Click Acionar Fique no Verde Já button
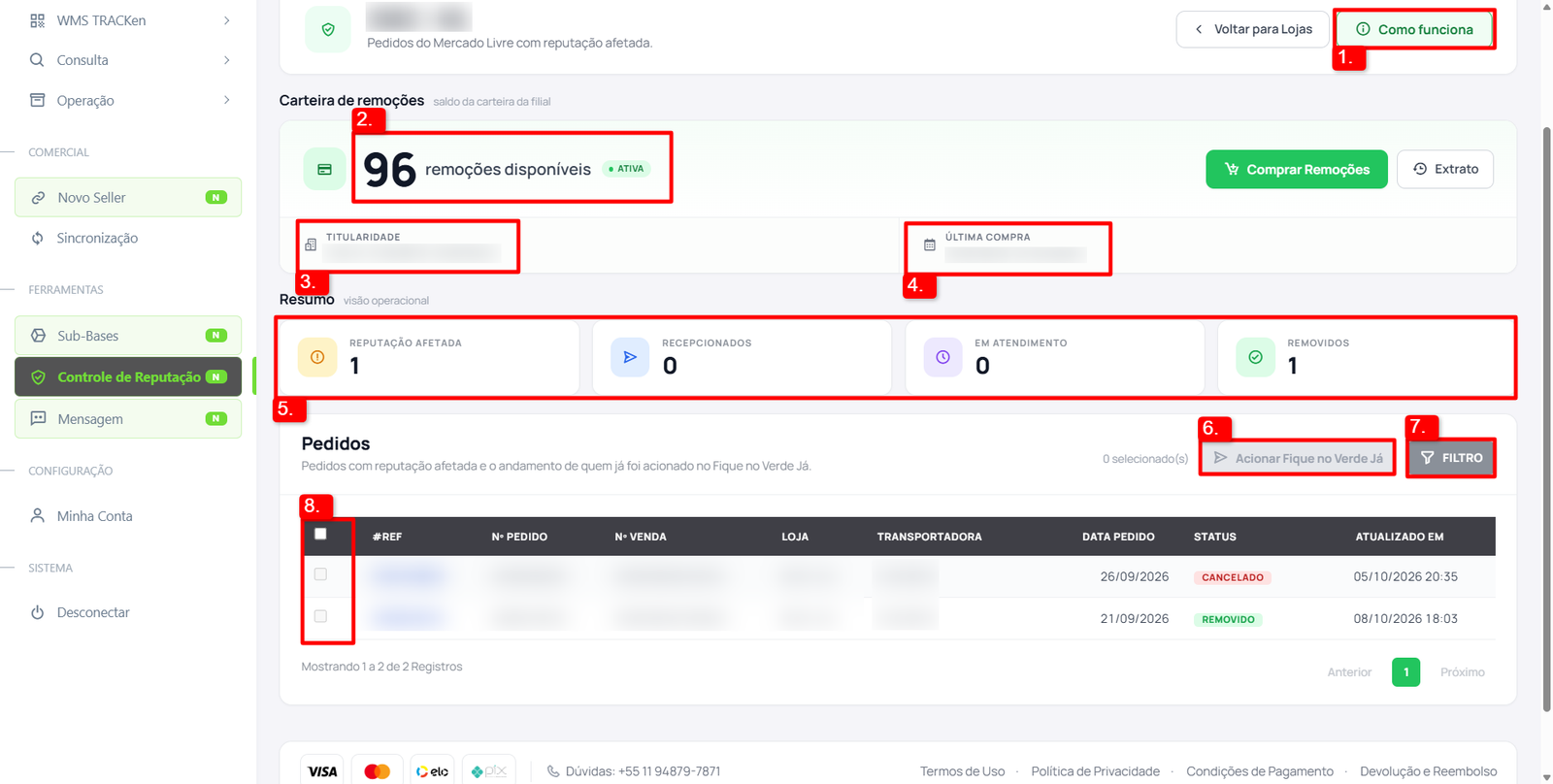1553x784 pixels. (1298, 458)
